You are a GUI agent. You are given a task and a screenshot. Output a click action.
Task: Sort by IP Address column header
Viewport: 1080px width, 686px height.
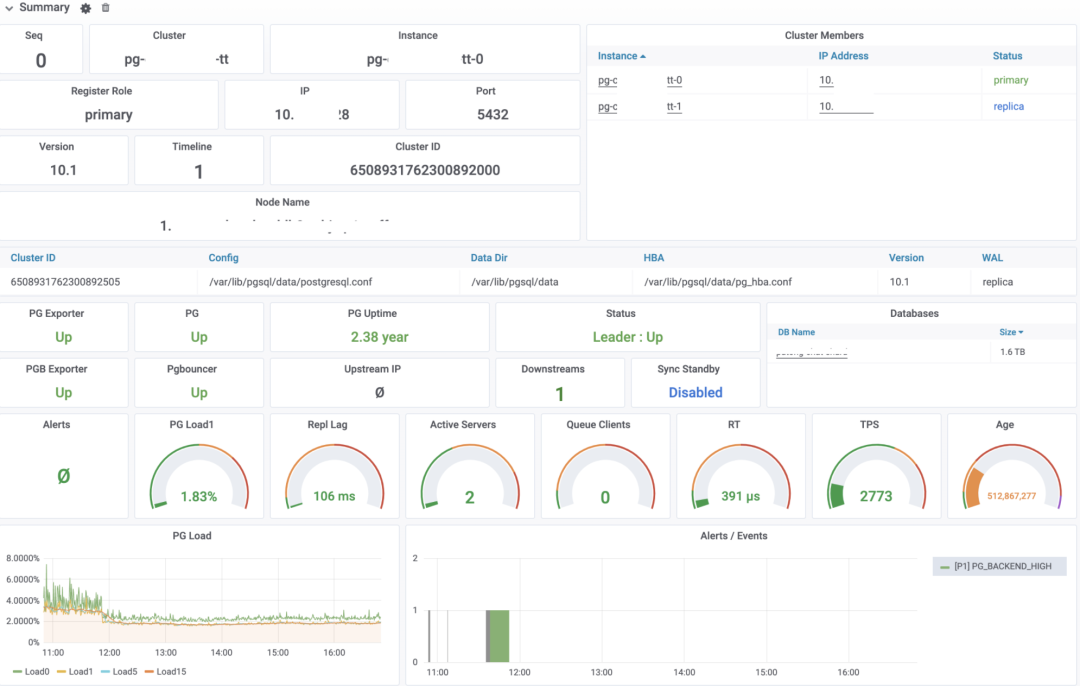843,56
